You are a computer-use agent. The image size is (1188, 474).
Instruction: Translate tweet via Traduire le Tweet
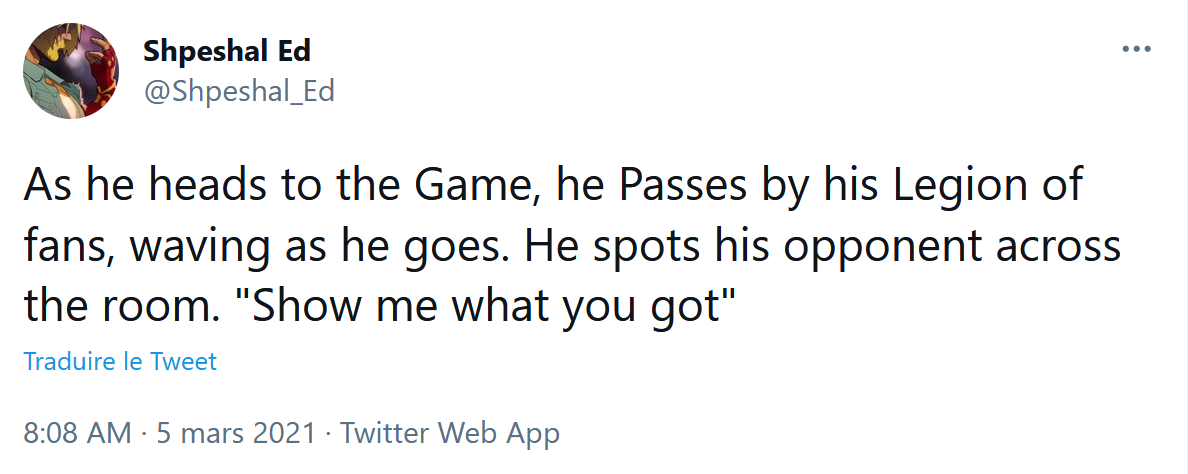tap(120, 361)
